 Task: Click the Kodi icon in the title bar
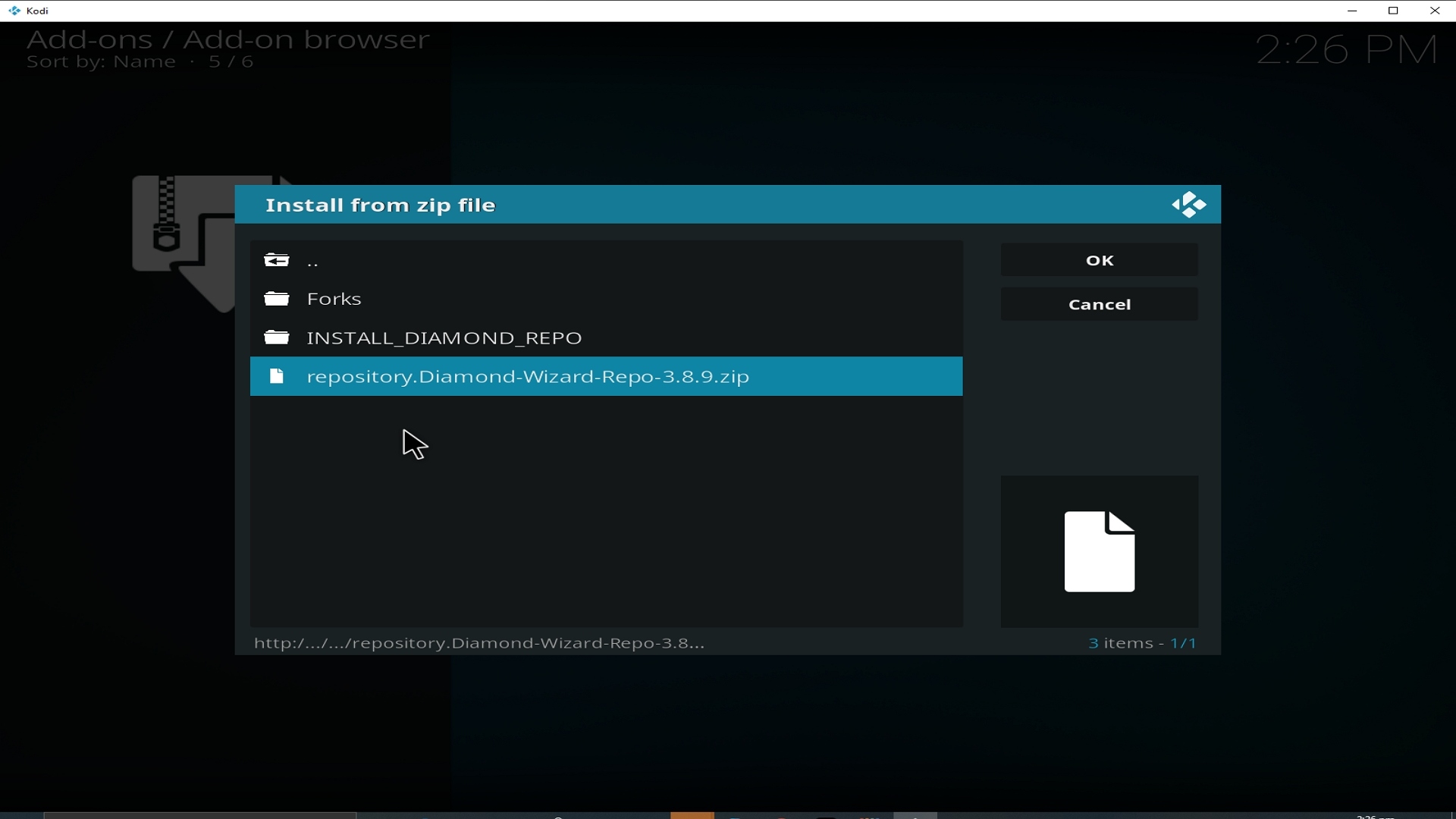point(14,11)
